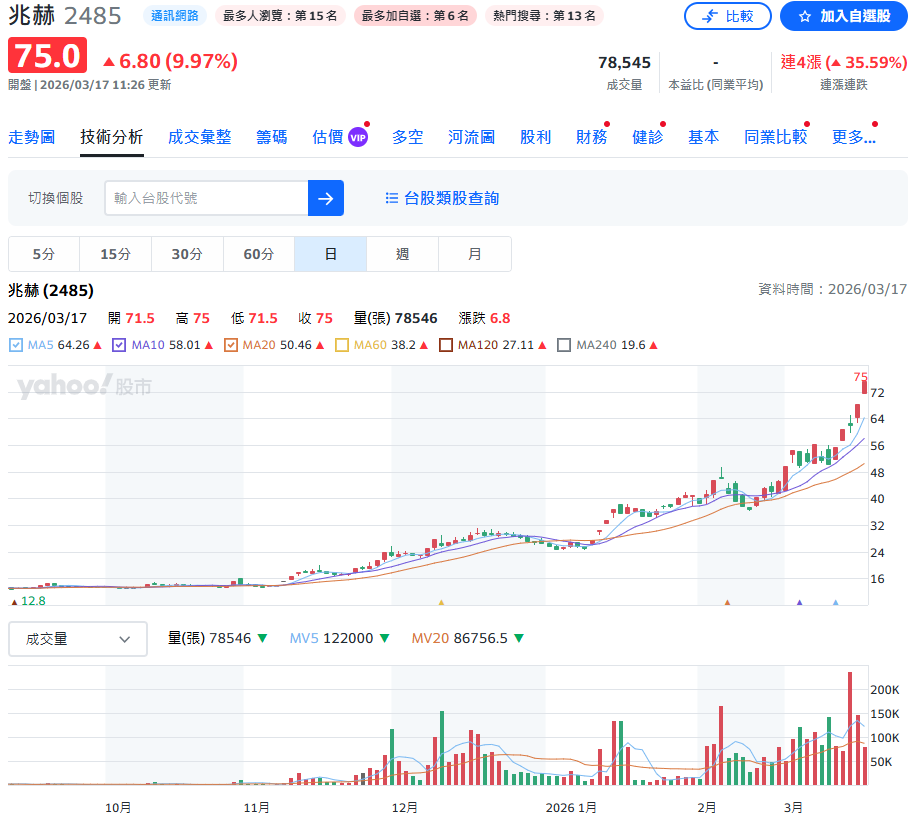
Task: Click the compare arrows icon on 比較
Action: coord(710,16)
